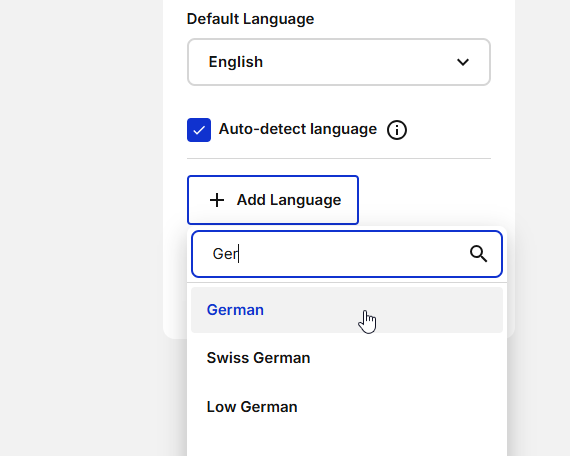
Task: Click the plus icon in Add Language
Action: pyautogui.click(x=217, y=200)
